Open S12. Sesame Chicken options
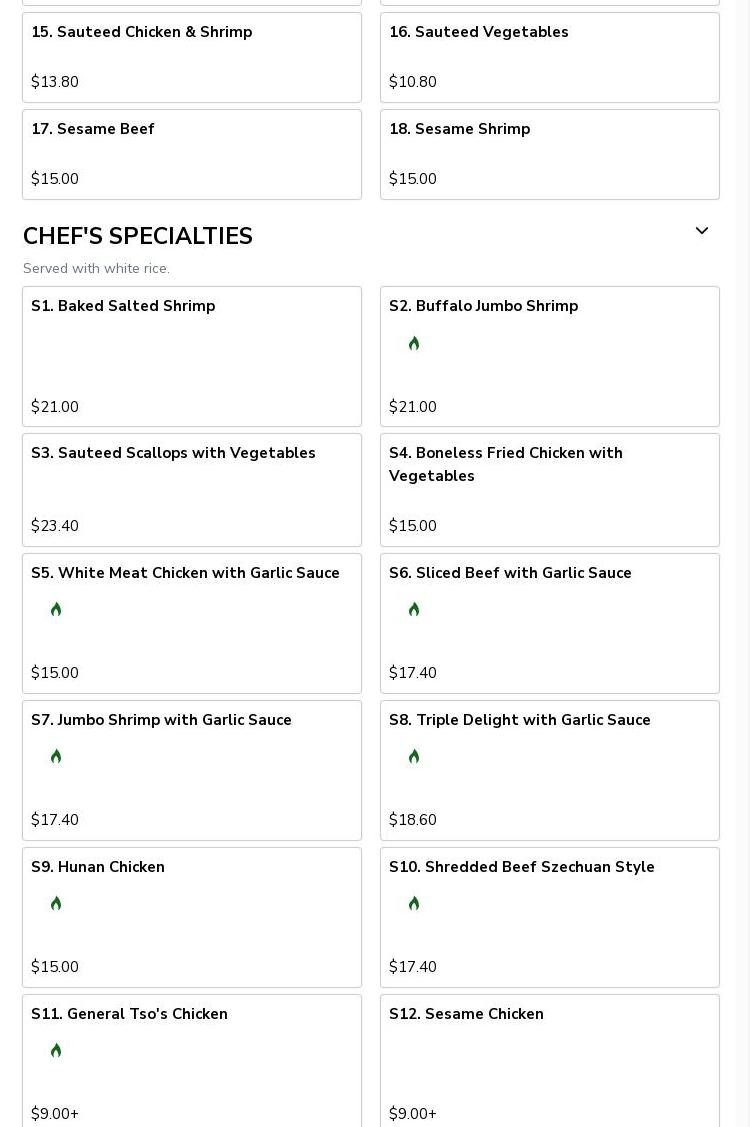The height and width of the screenshot is (1127, 750). (550, 1061)
